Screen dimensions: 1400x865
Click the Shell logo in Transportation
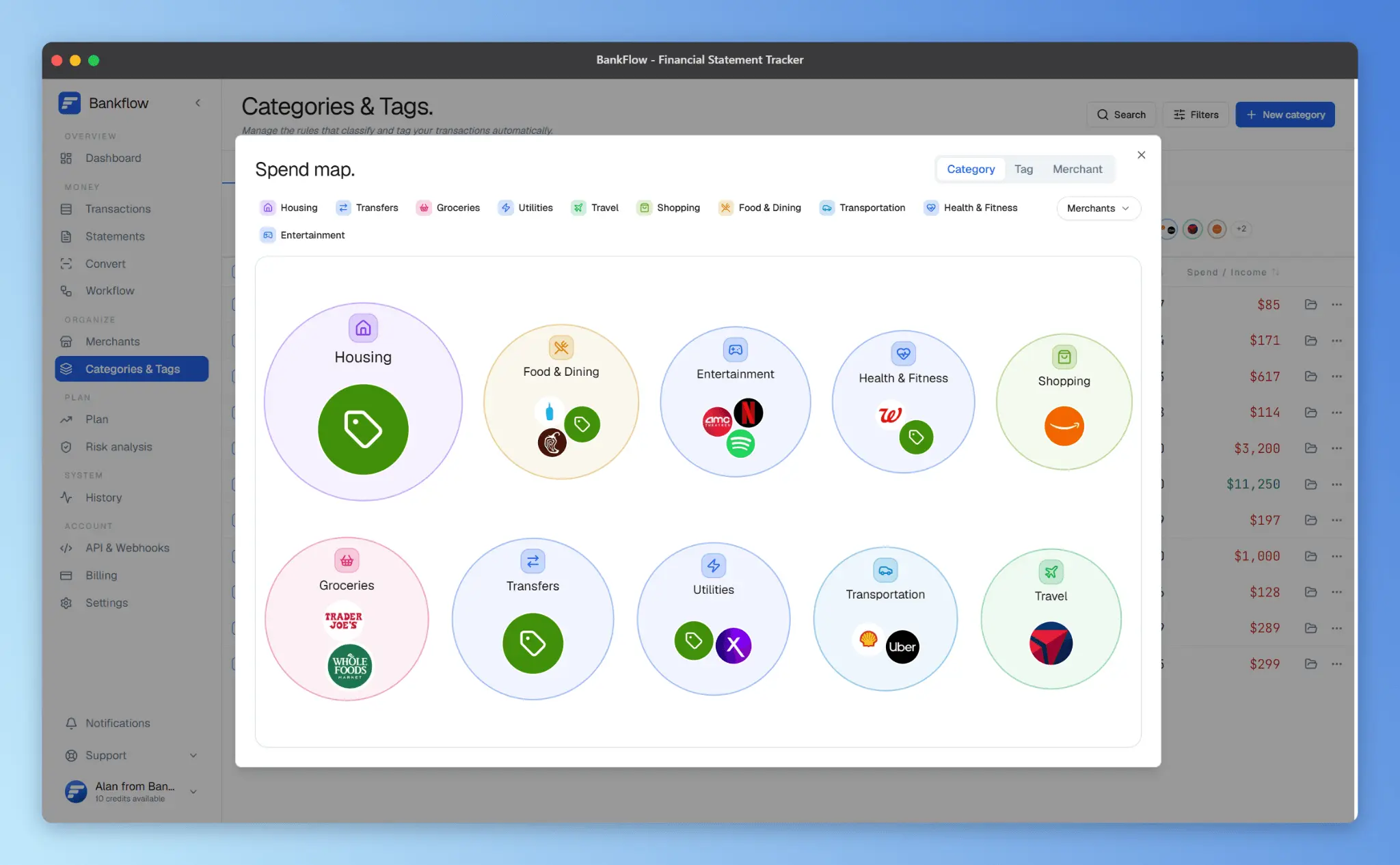[868, 640]
